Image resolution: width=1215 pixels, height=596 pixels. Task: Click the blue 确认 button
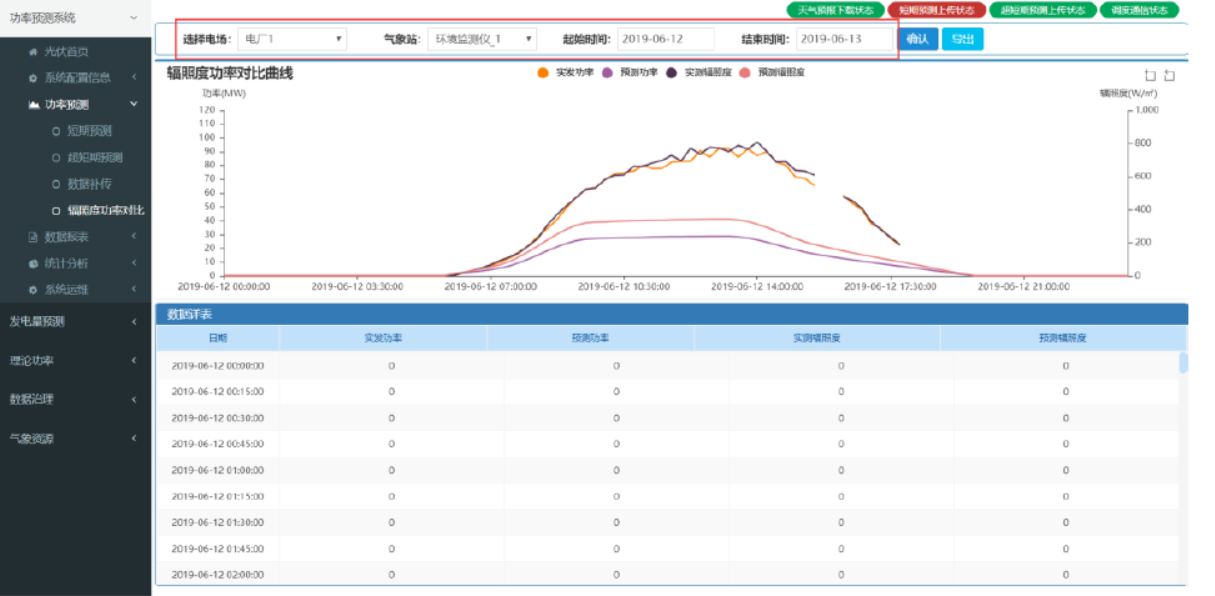[x=918, y=39]
